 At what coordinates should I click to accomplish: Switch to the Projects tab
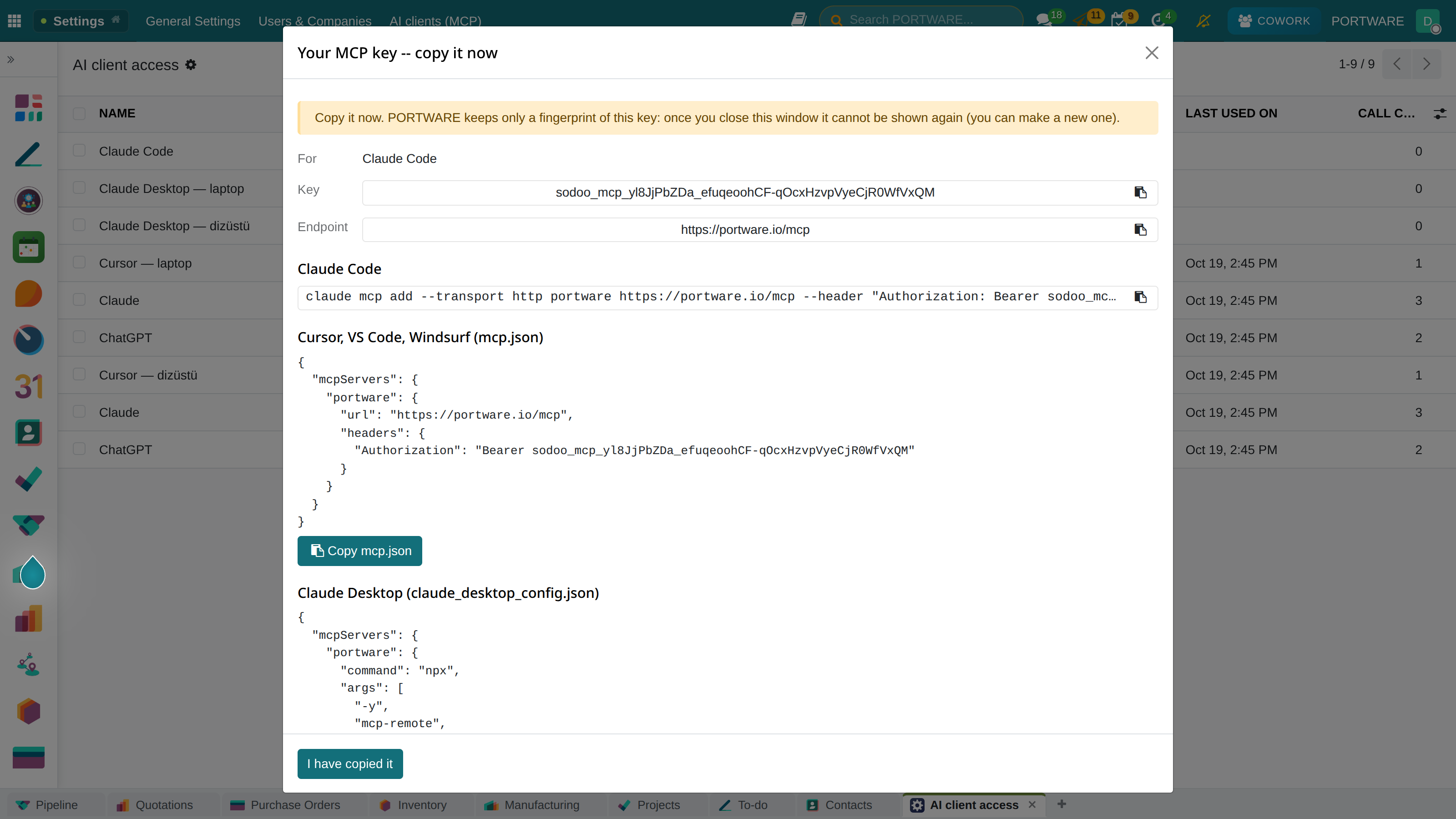click(658, 805)
